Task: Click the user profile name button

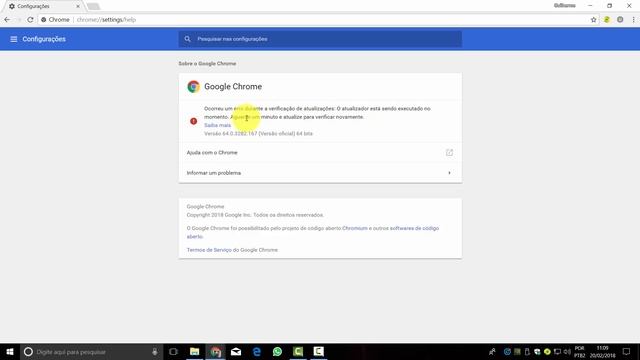Action: pyautogui.click(x=564, y=6)
